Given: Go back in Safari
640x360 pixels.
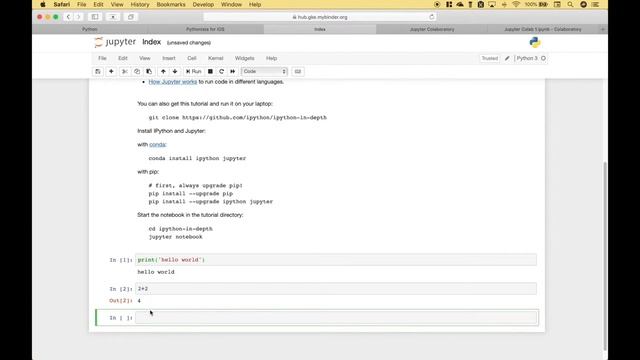Looking at the screenshot, I should coord(68,17).
